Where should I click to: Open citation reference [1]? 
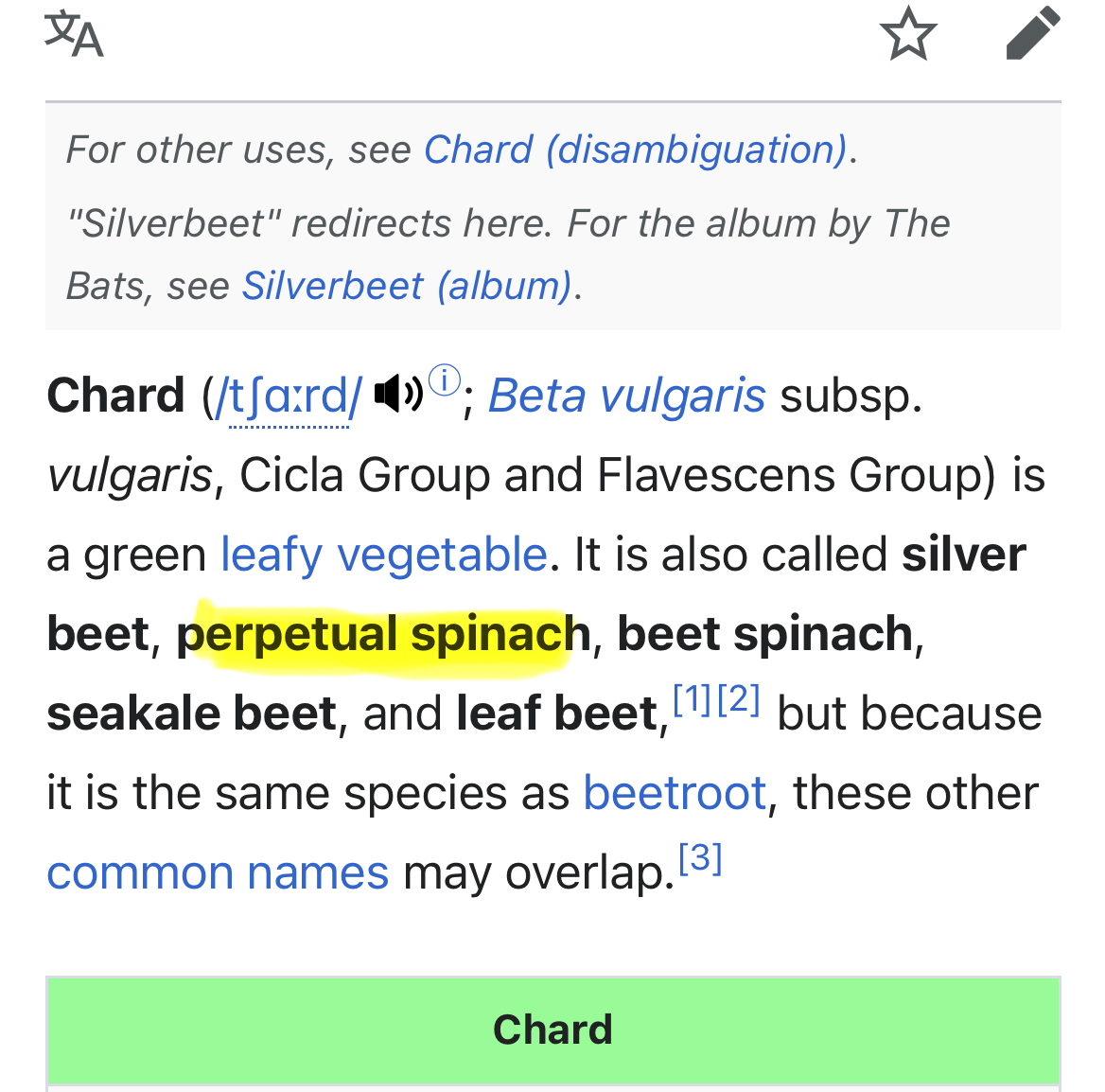pyautogui.click(x=692, y=700)
